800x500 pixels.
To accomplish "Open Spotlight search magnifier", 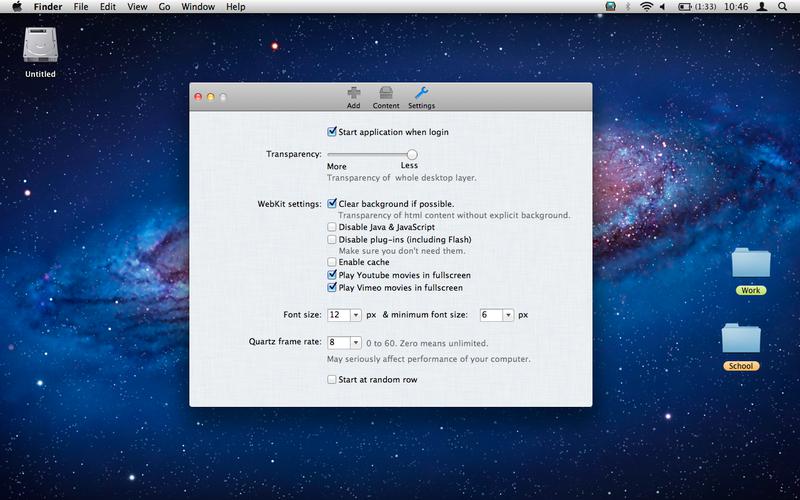I will [x=782, y=7].
